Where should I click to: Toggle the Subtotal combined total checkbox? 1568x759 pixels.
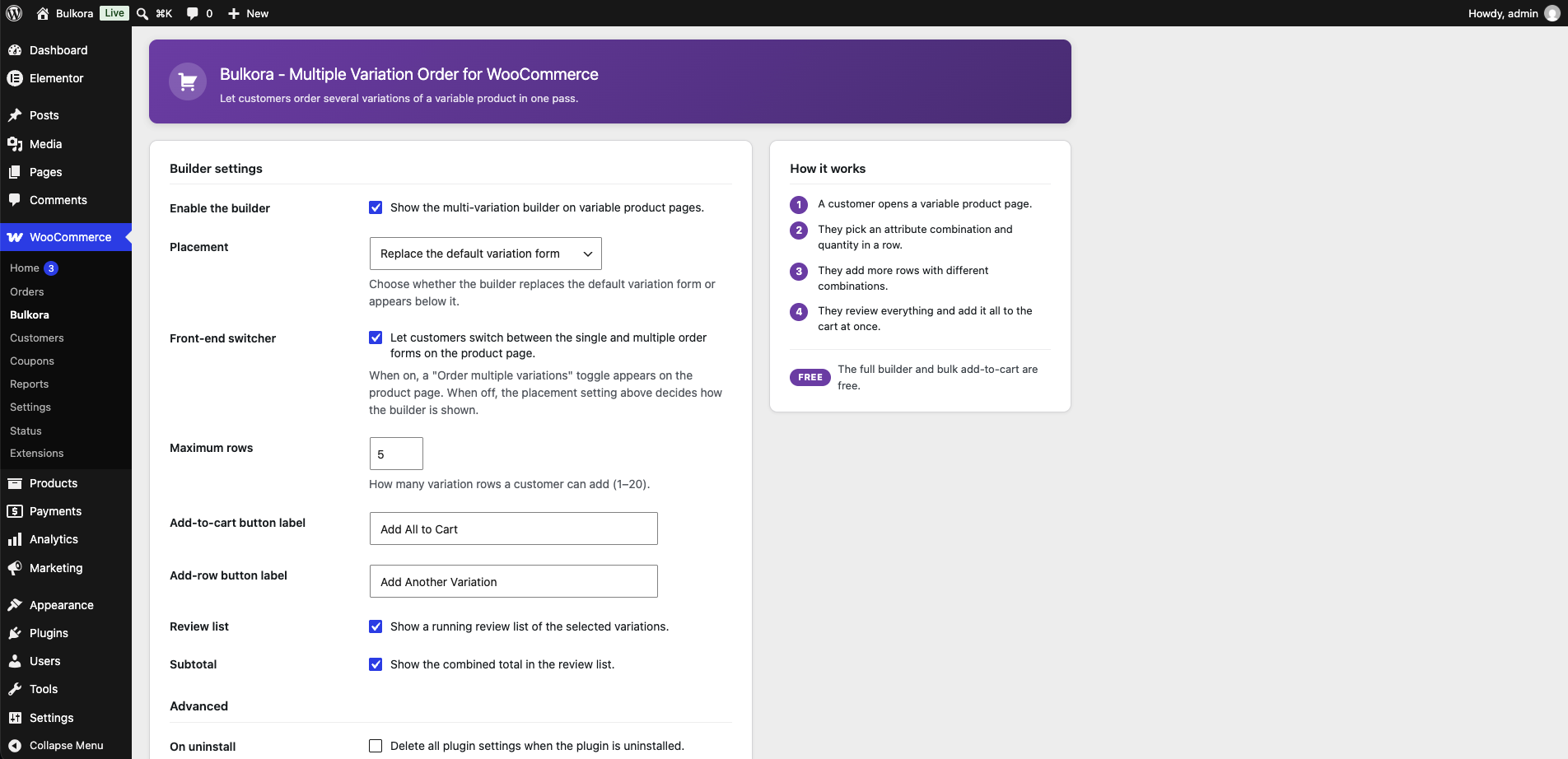376,664
